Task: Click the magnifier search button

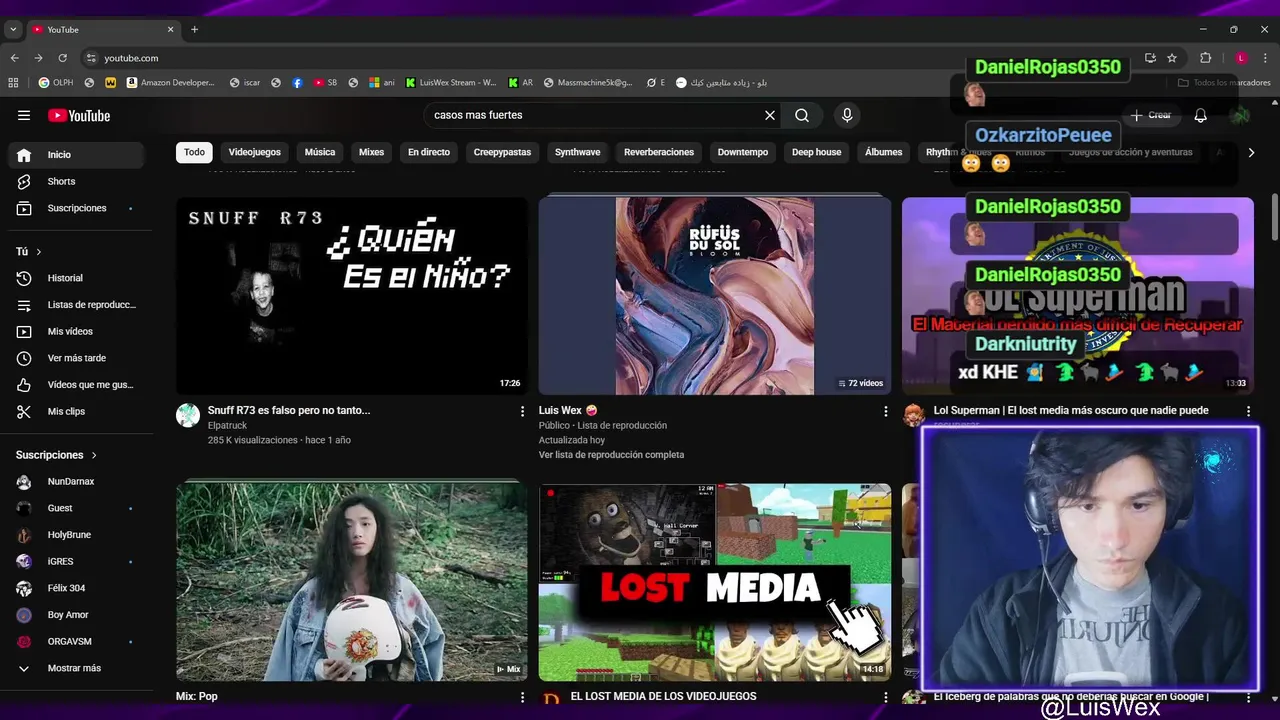Action: click(802, 115)
